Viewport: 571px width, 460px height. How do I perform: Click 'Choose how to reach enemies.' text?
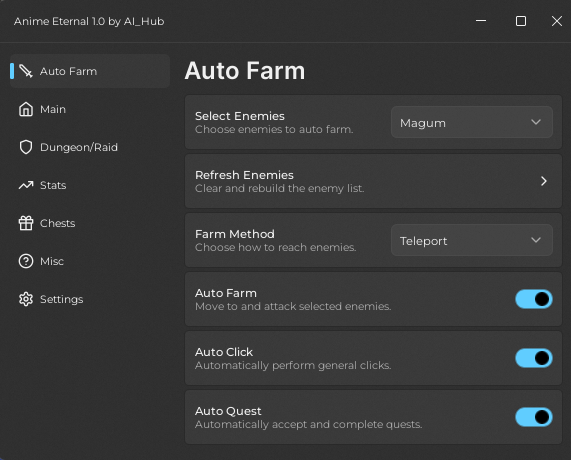[275, 248]
